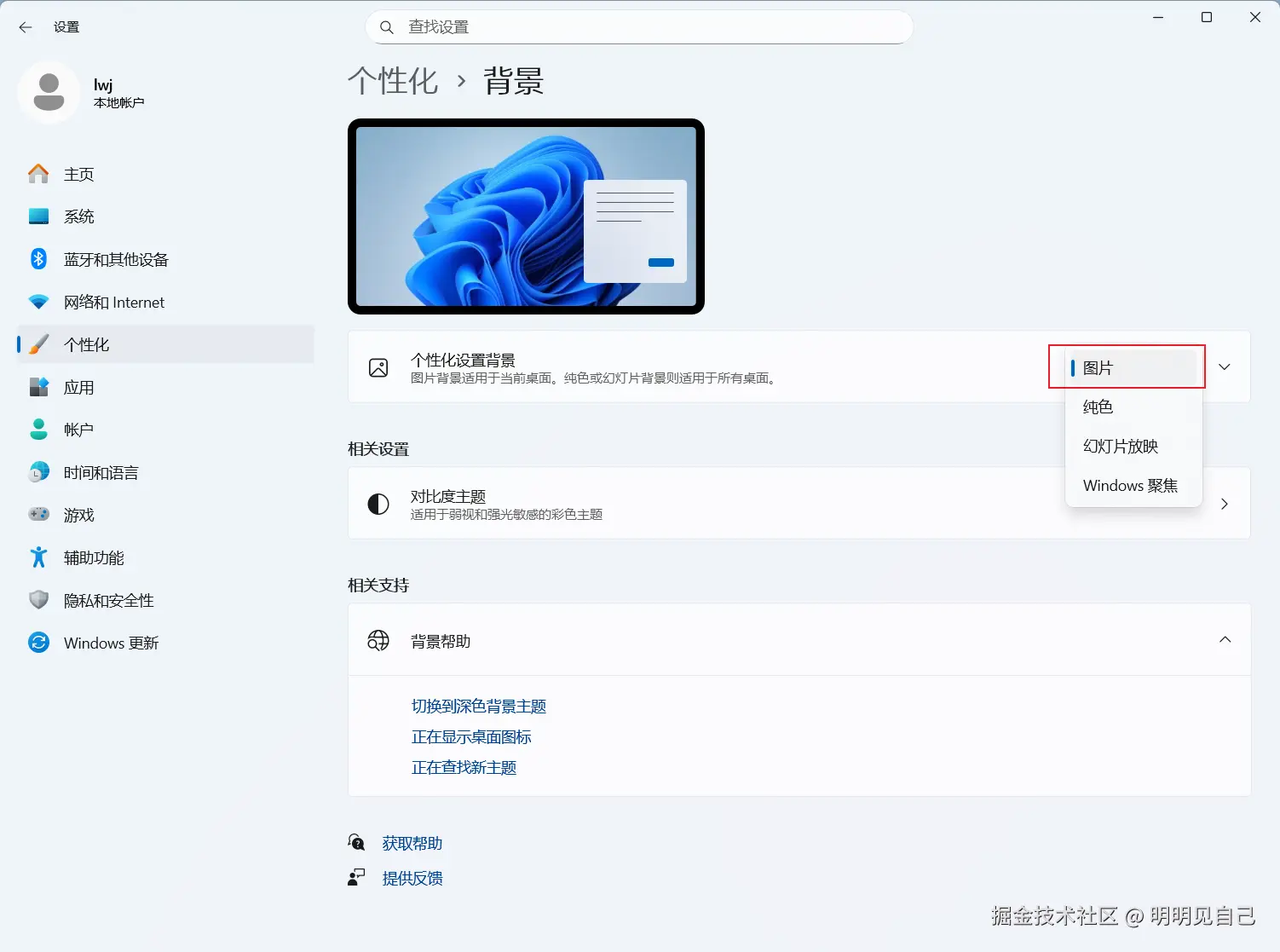Open 主页 in the sidebar

click(x=166, y=174)
